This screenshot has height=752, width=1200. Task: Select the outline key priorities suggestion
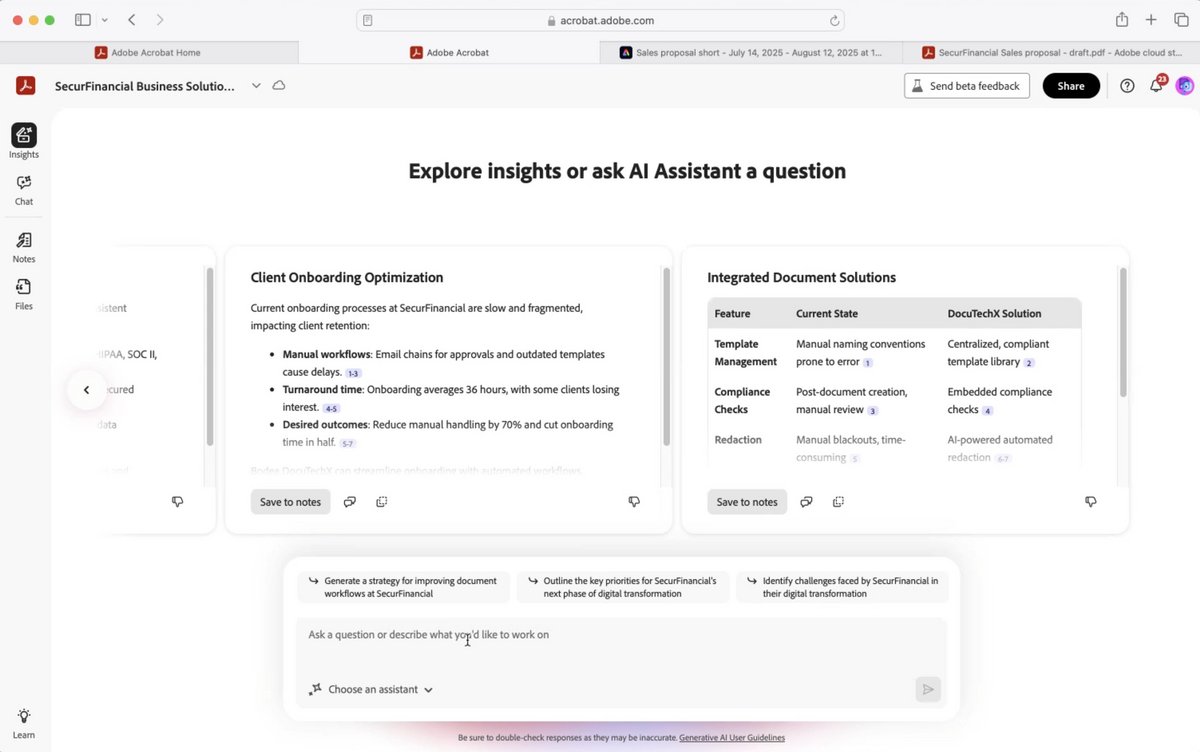tap(623, 587)
